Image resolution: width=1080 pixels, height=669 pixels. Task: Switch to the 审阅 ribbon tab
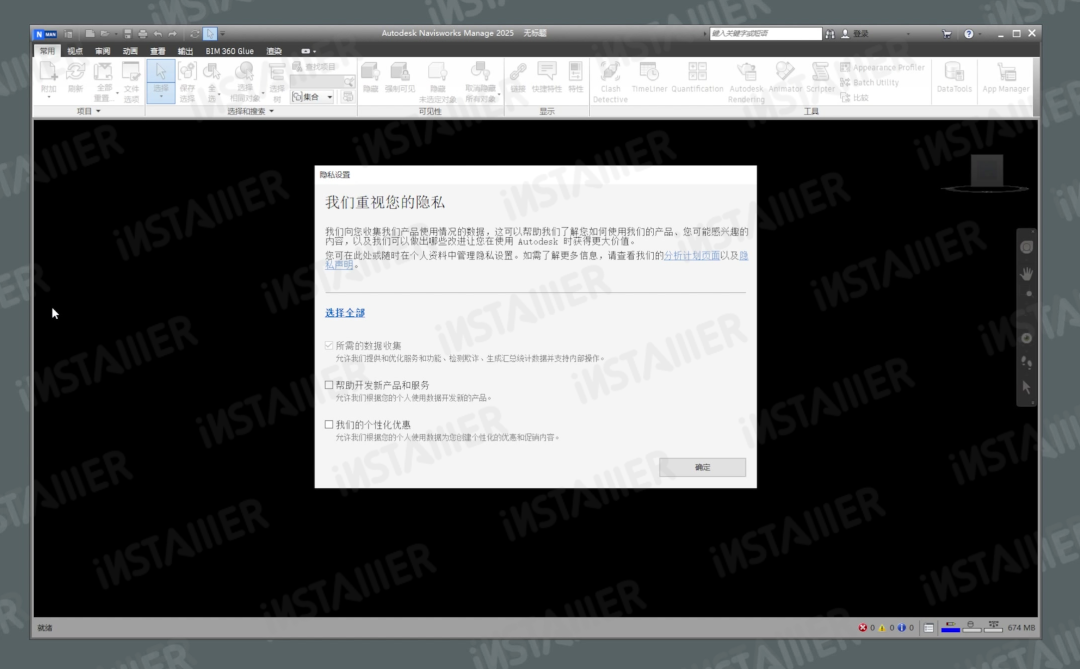[103, 51]
